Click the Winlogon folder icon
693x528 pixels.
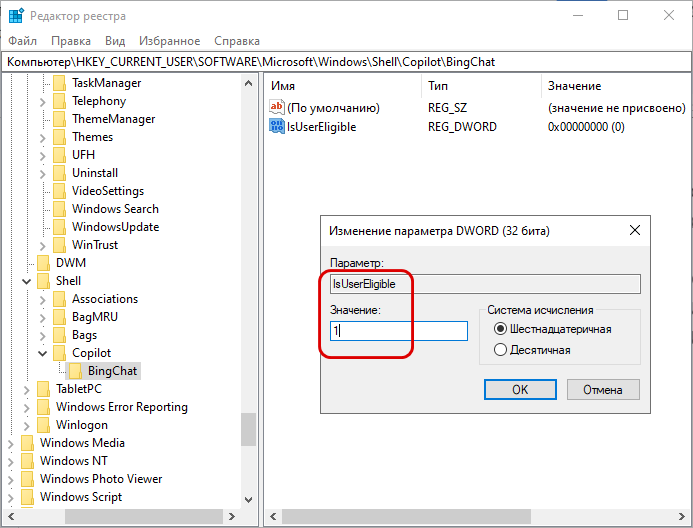[x=43, y=425]
